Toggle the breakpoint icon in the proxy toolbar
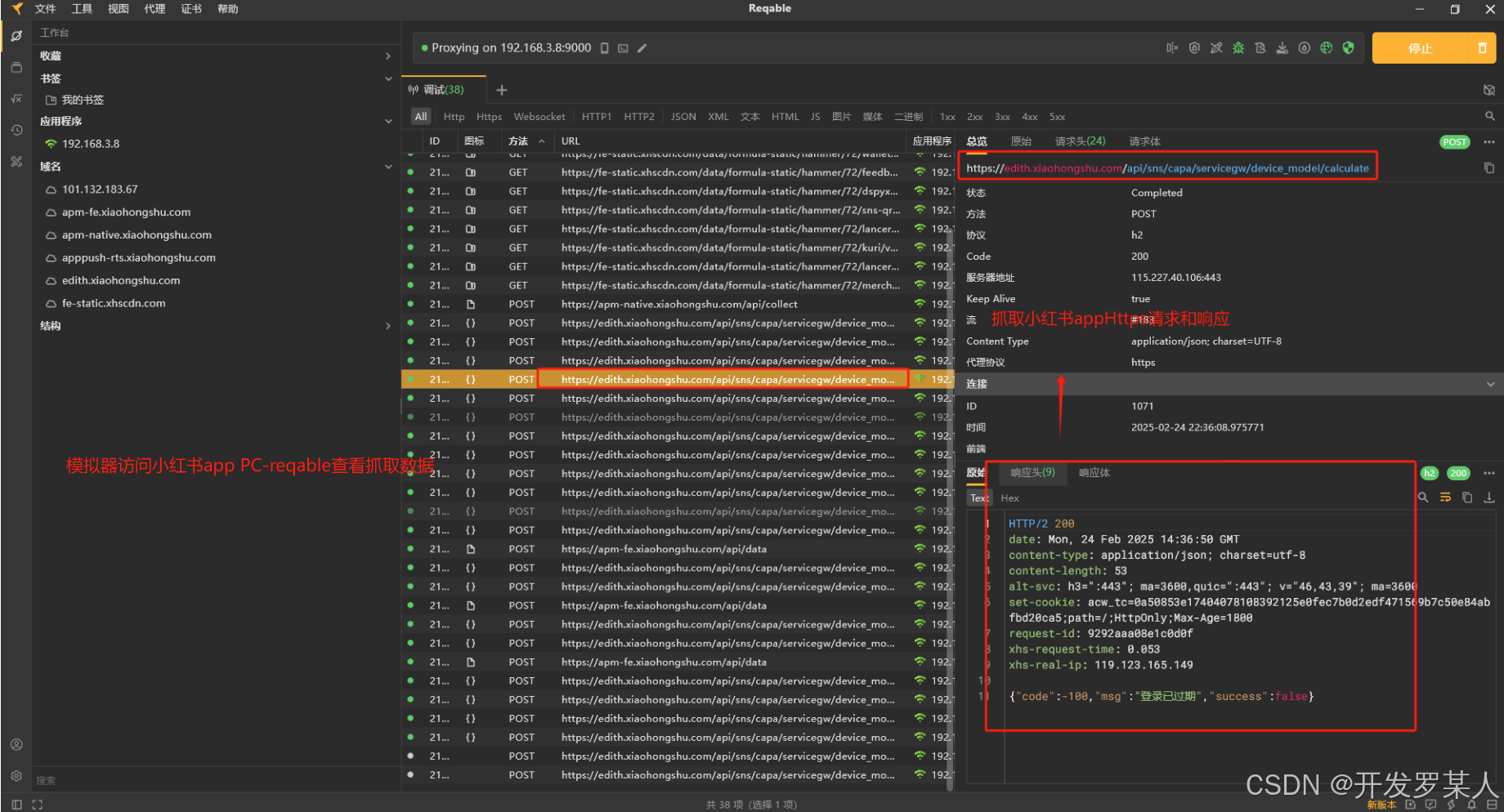This screenshot has width=1504, height=812. [x=1172, y=48]
